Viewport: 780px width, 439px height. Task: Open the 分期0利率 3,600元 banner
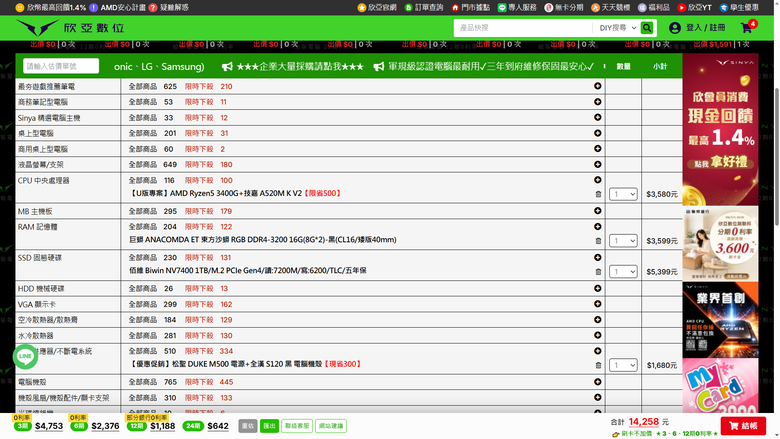[x=720, y=244]
